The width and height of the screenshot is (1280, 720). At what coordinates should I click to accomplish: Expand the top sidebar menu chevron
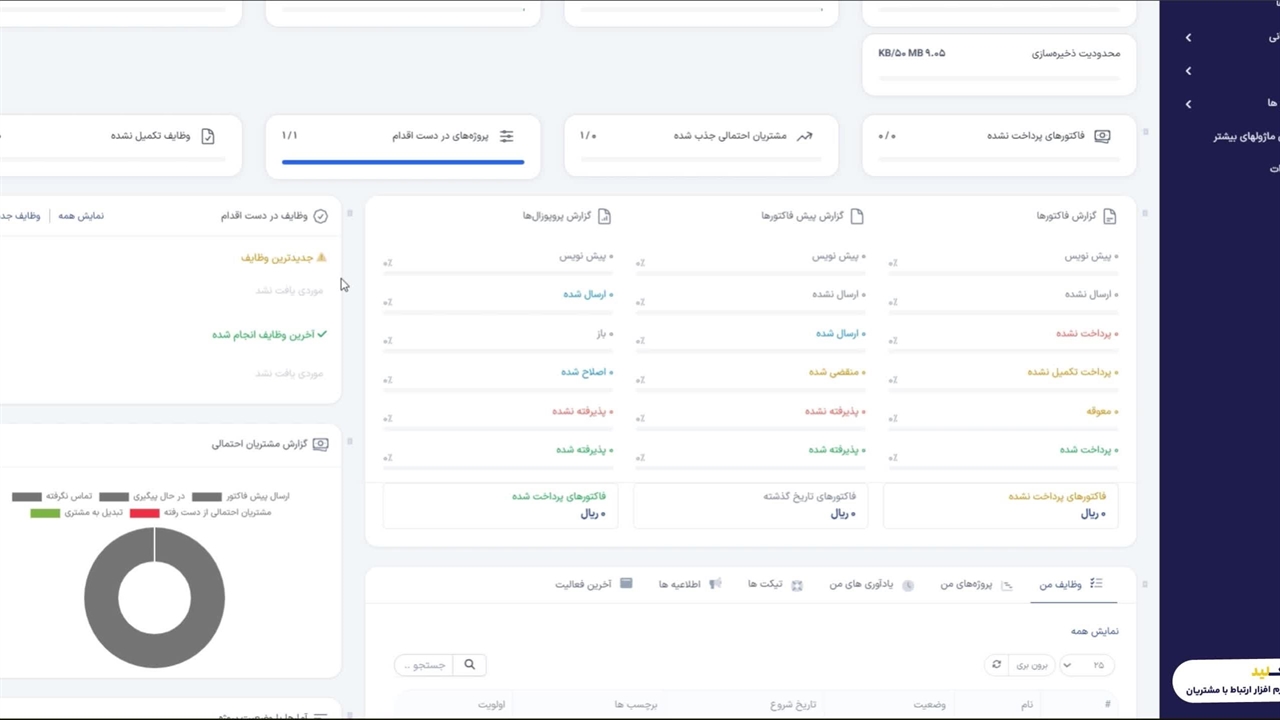point(1188,38)
